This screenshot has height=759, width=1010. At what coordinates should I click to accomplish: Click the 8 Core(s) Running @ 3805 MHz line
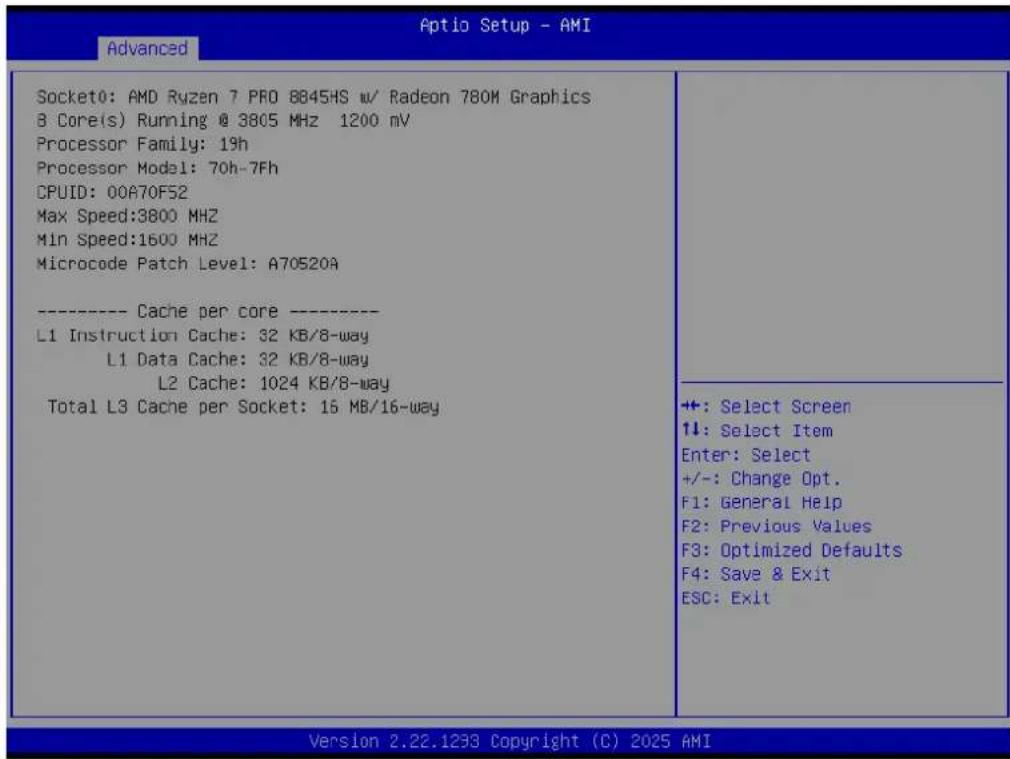point(223,121)
